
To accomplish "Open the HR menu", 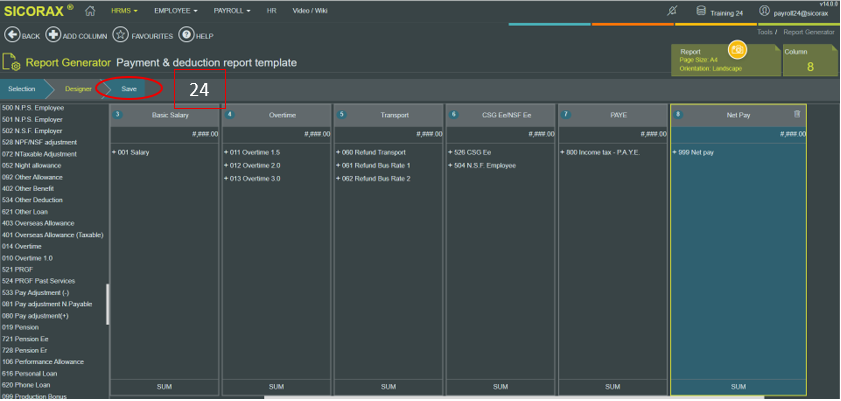I will 271,11.
